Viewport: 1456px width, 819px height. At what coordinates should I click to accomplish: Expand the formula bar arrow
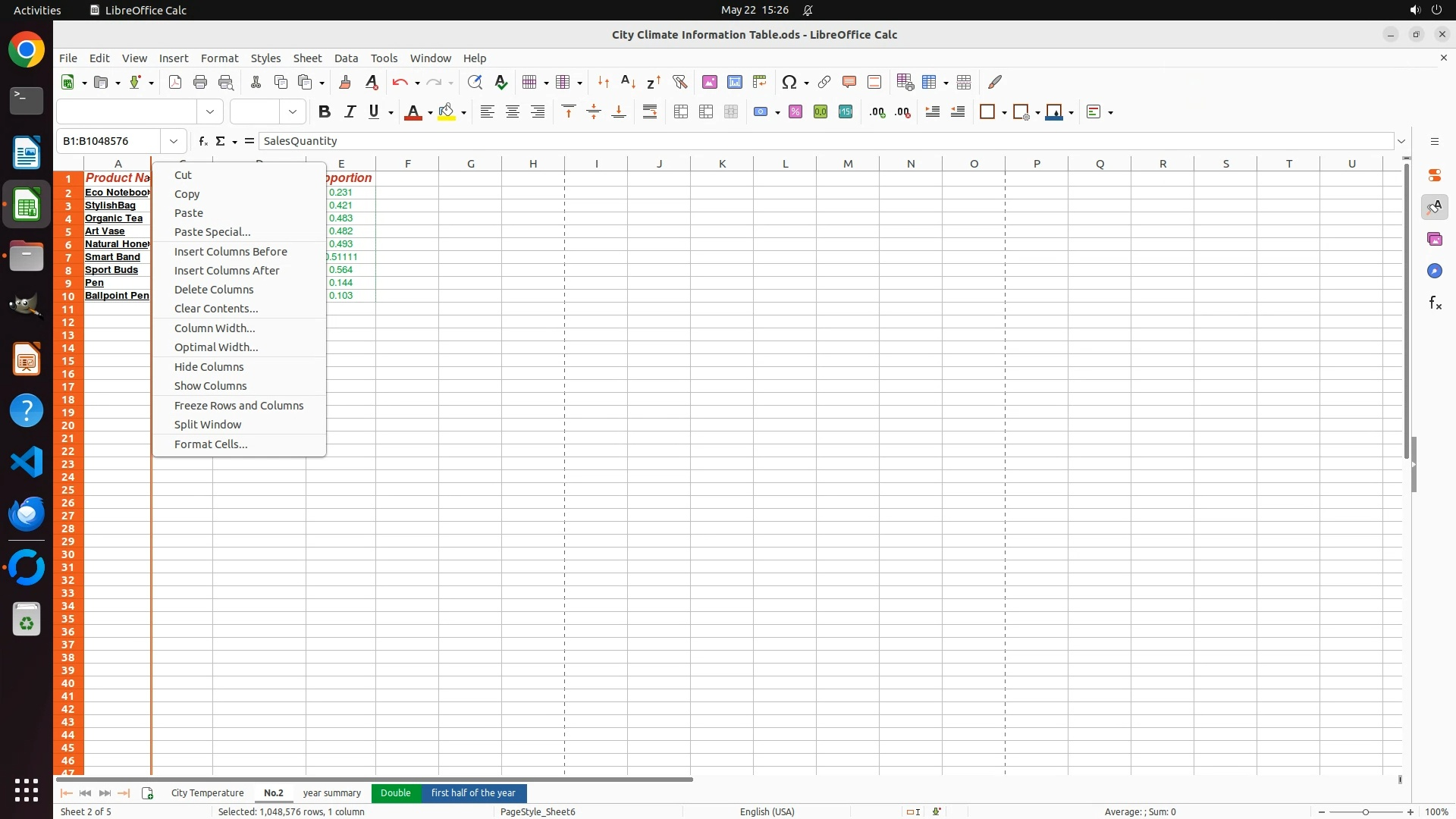click(1401, 141)
